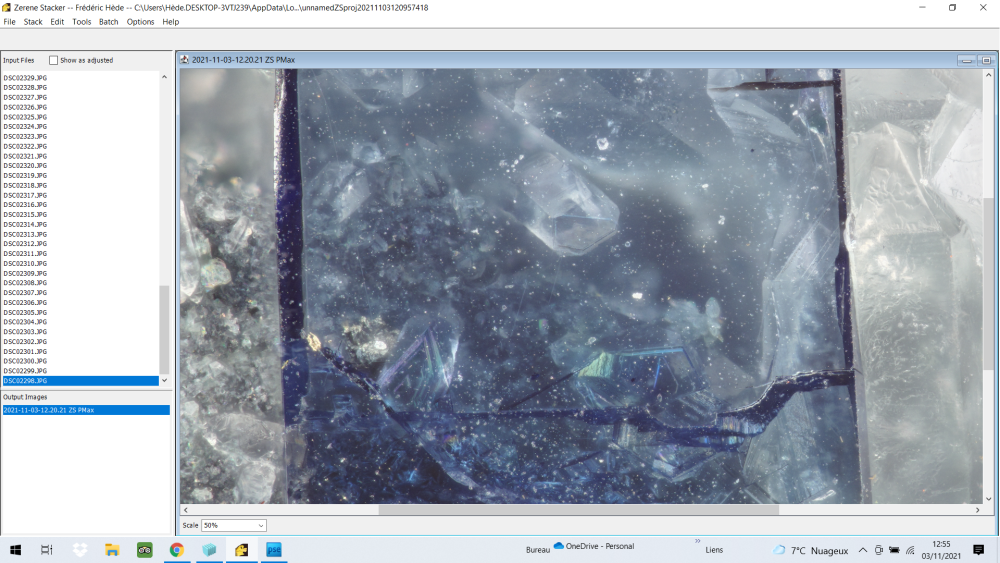Open the Options menu
This screenshot has height=563, width=1000.
point(140,21)
